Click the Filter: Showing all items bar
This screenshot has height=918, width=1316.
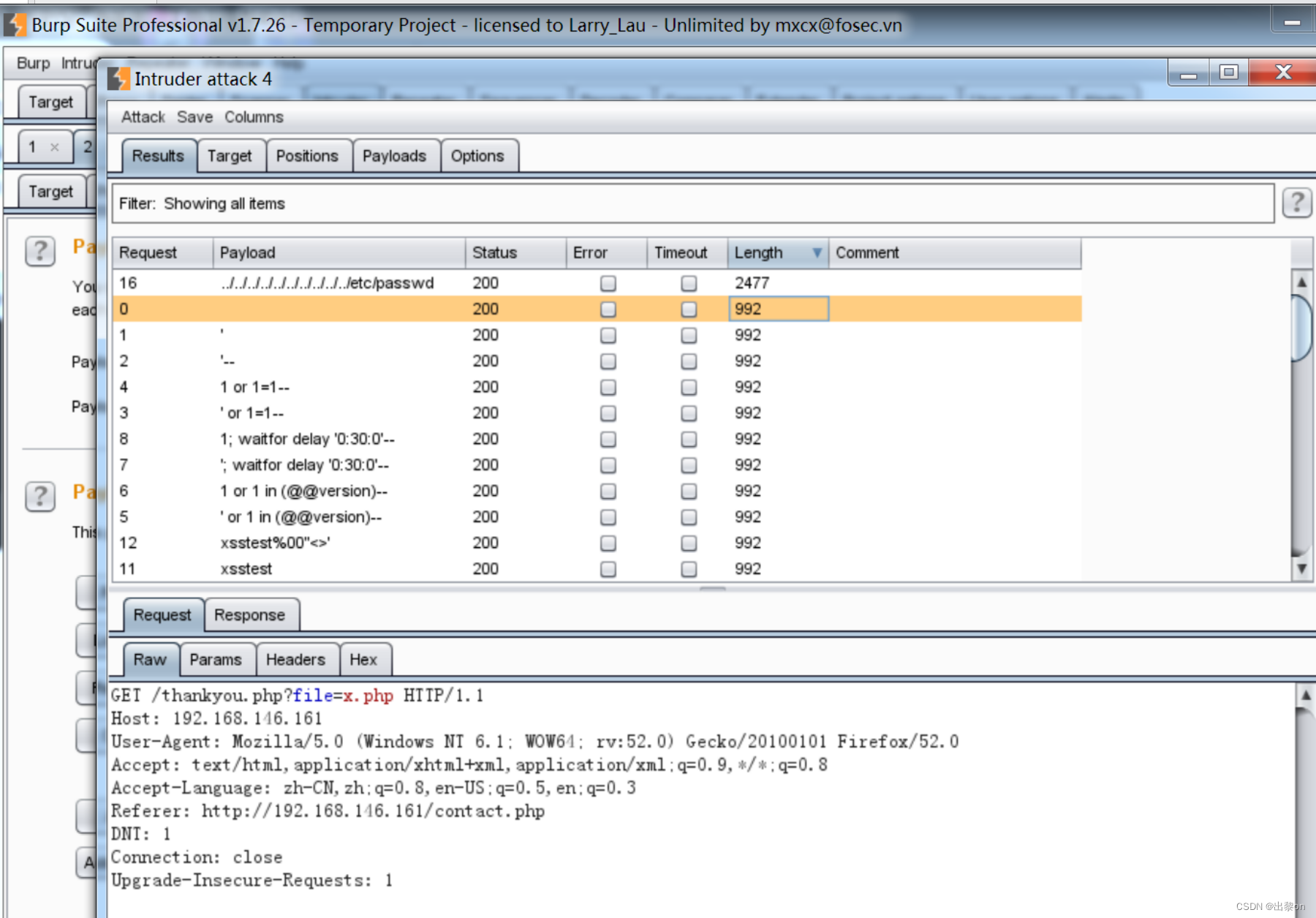(x=692, y=203)
